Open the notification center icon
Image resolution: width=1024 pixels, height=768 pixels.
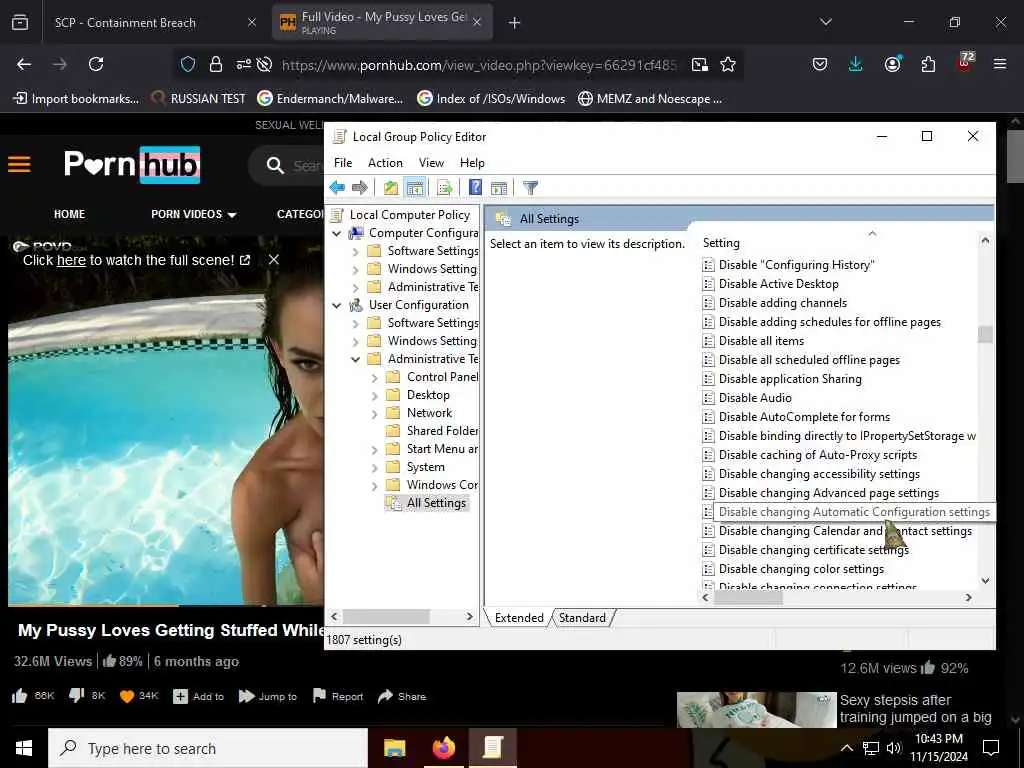click(991, 748)
